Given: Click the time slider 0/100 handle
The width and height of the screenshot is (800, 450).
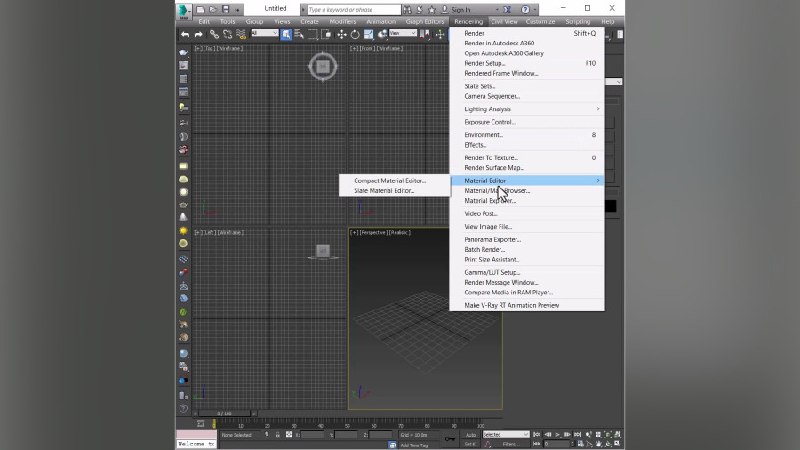Looking at the screenshot, I should pyautogui.click(x=224, y=413).
